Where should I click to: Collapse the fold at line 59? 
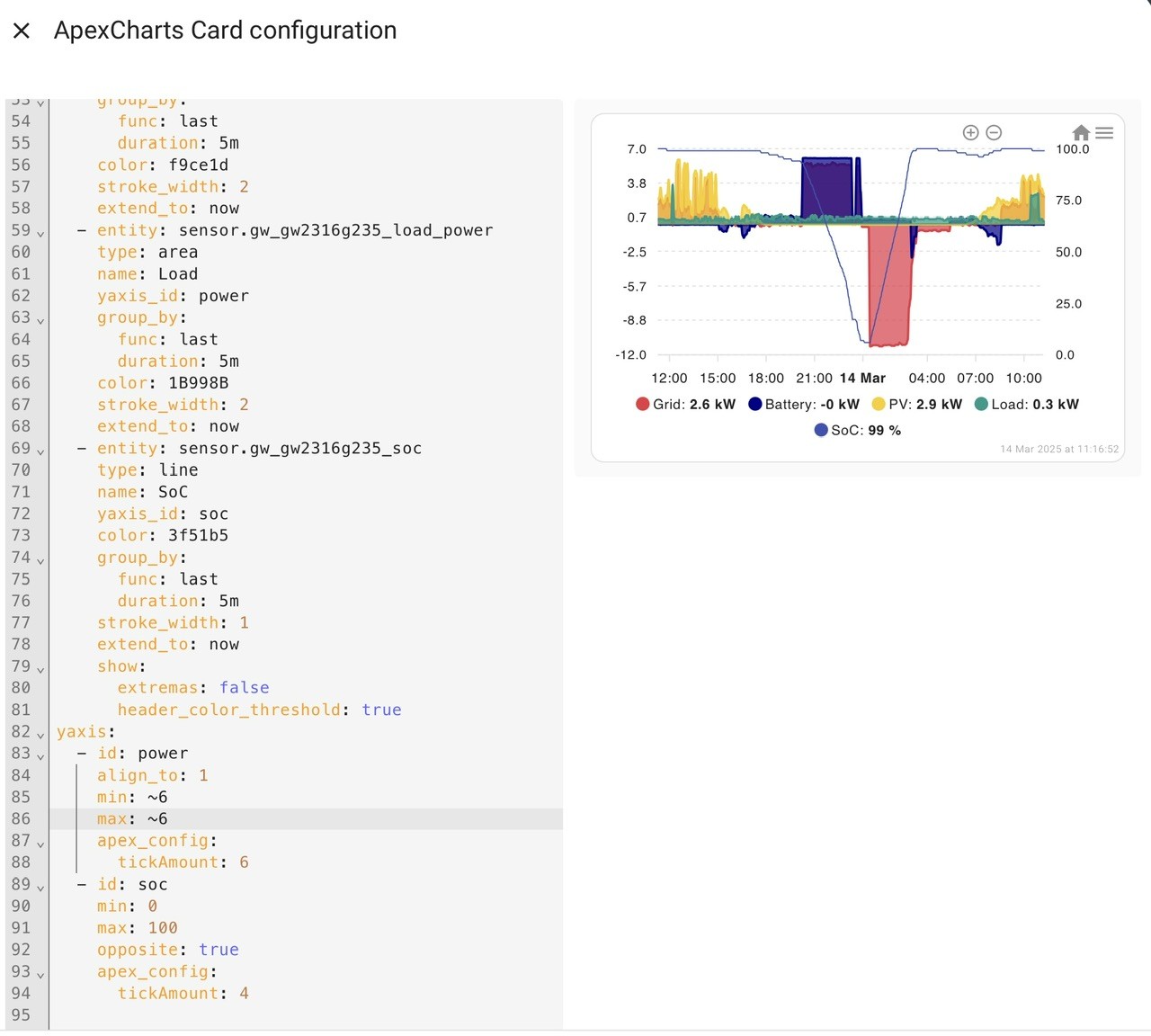(x=40, y=233)
